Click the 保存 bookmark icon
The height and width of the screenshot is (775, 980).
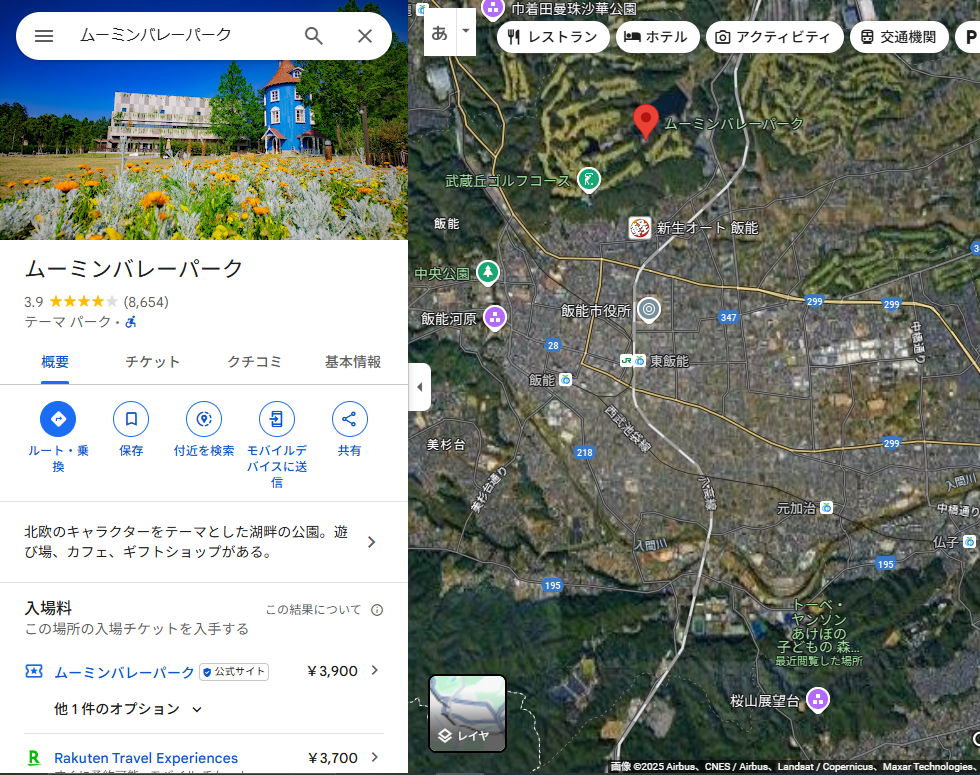click(131, 419)
